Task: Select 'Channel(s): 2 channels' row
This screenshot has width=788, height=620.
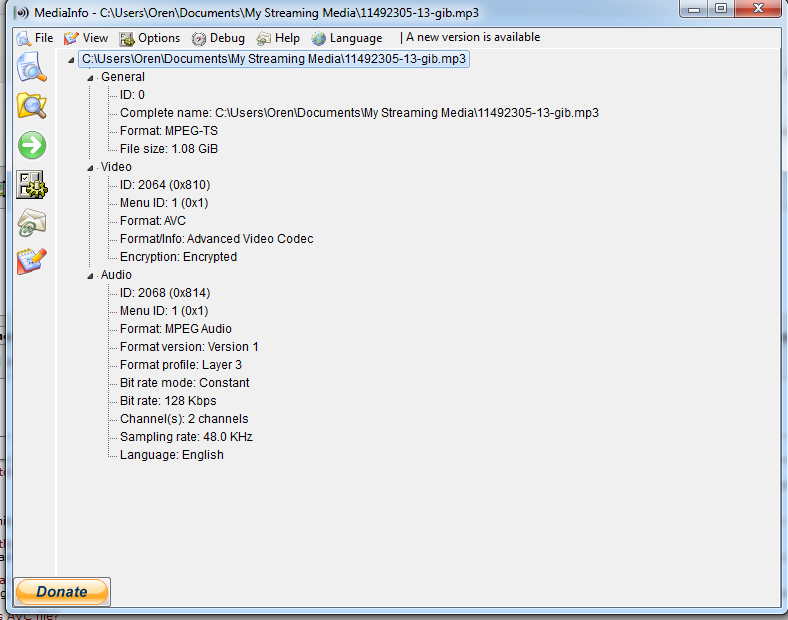Action: point(184,419)
